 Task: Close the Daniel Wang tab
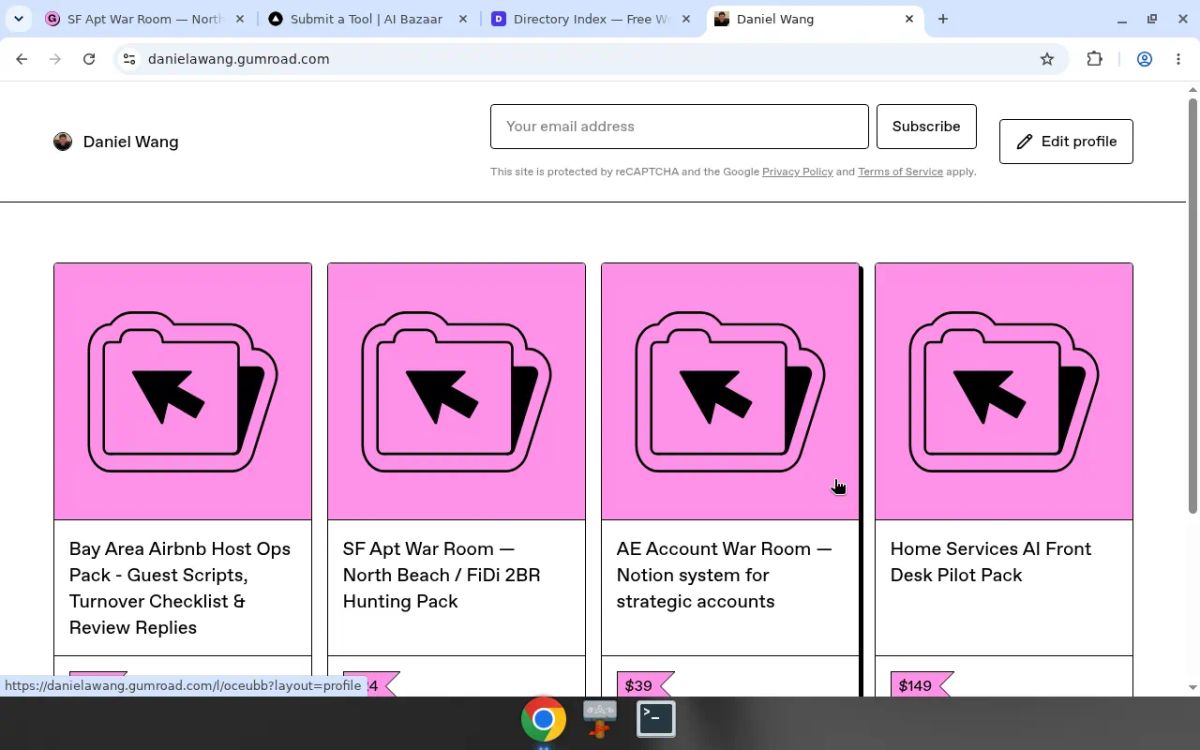tap(909, 19)
